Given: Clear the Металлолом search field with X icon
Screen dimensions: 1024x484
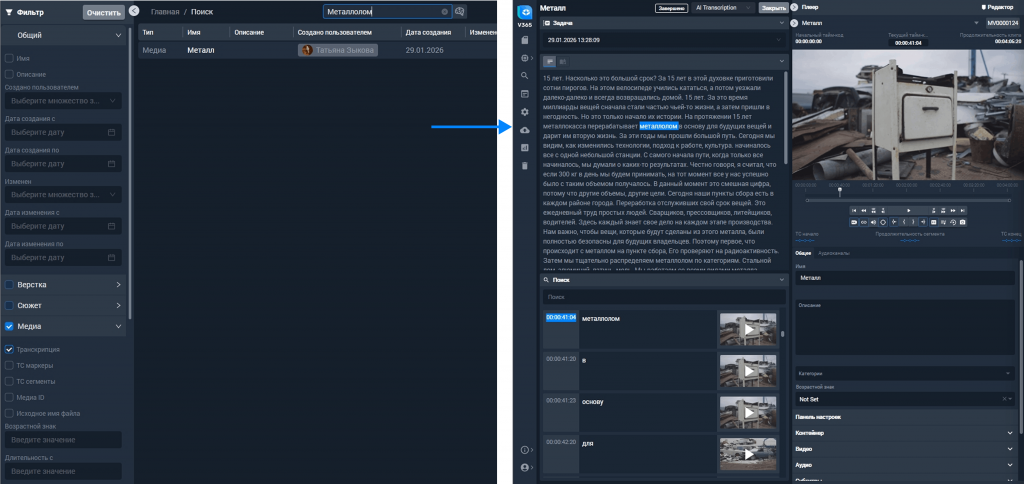Looking at the screenshot, I should (445, 12).
